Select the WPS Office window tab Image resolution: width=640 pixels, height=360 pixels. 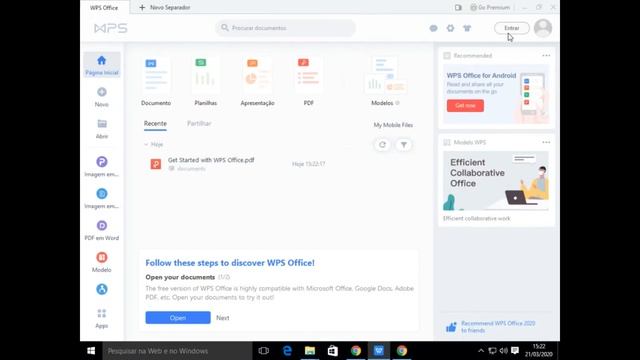coord(104,7)
